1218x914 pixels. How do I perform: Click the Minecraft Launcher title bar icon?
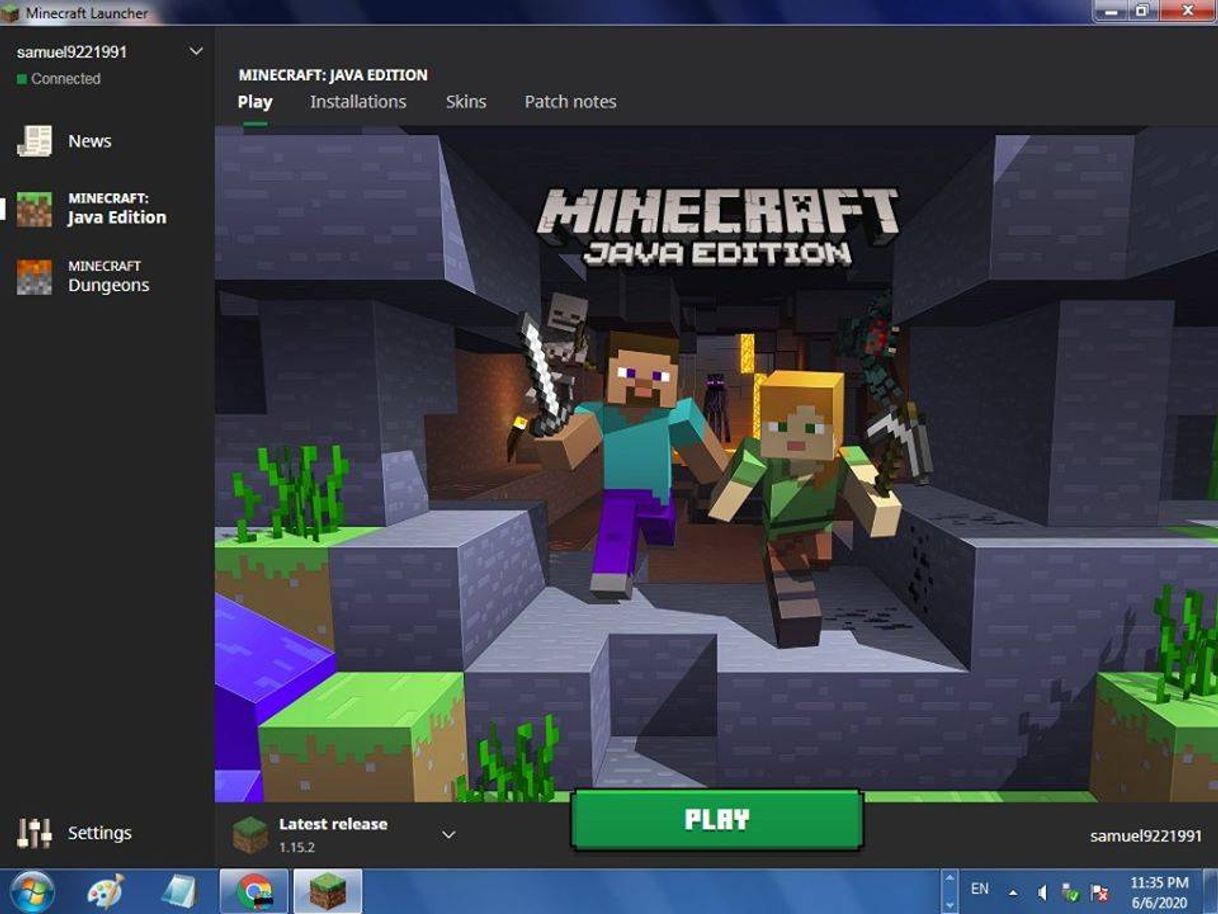11,13
